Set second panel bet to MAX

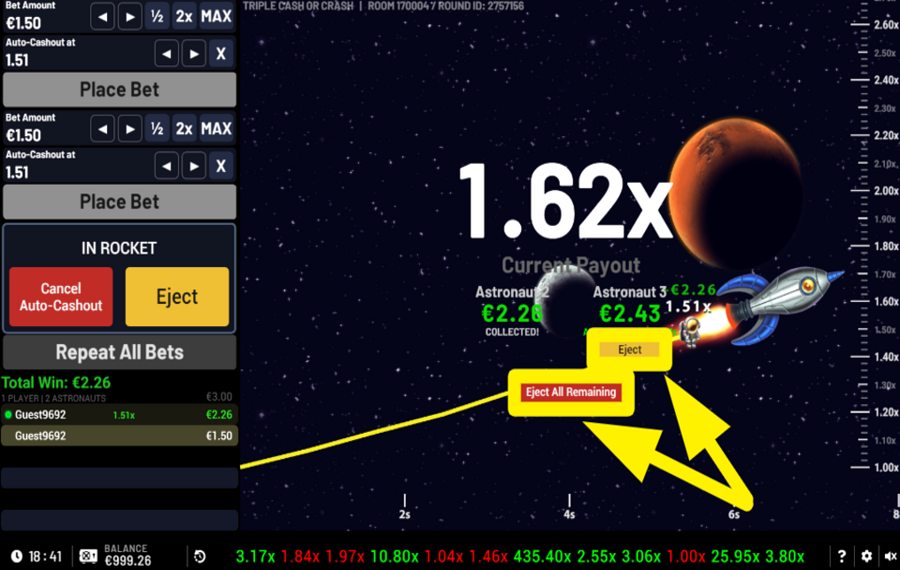click(x=216, y=129)
